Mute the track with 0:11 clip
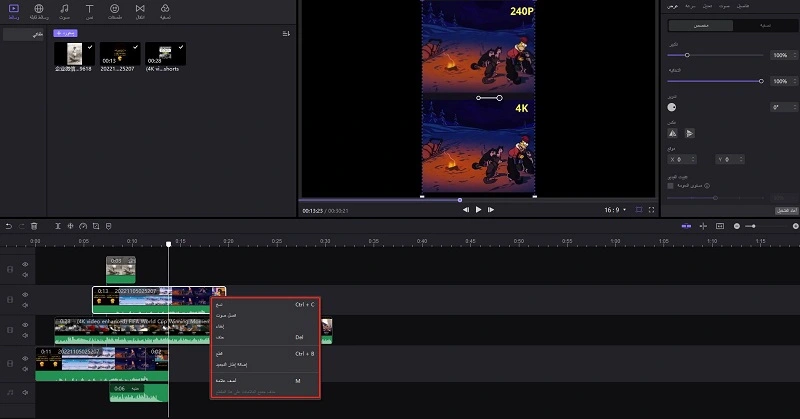This screenshot has height=419, width=800. [25, 369]
